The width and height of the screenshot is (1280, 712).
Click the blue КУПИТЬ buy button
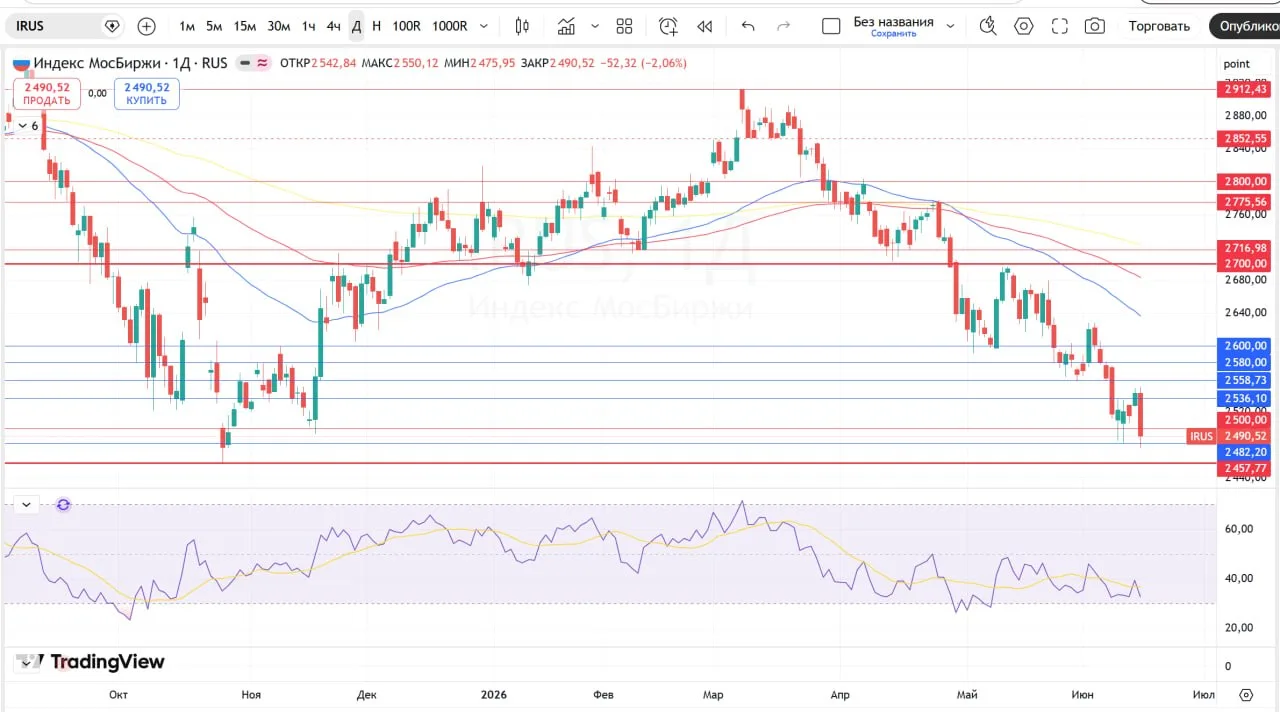coord(147,94)
